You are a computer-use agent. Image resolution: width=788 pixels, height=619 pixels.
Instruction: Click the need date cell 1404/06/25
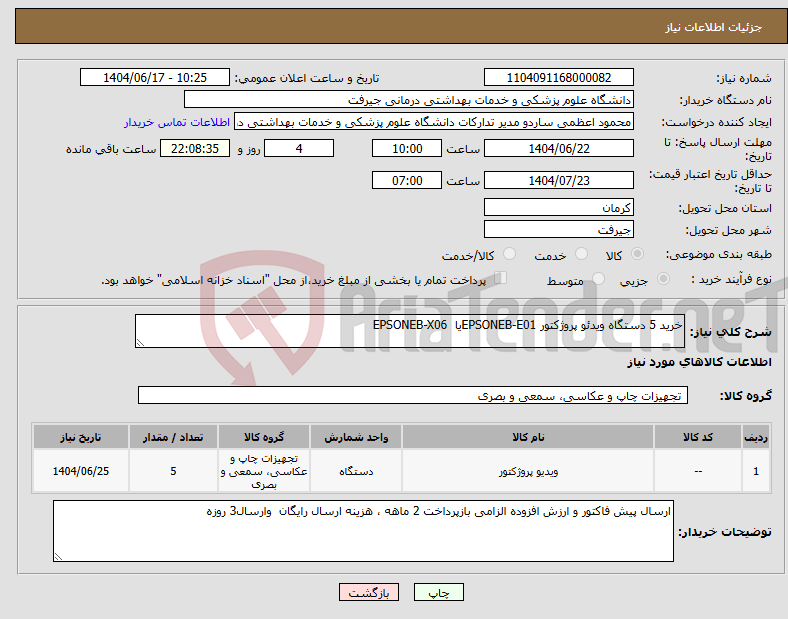pyautogui.click(x=80, y=471)
